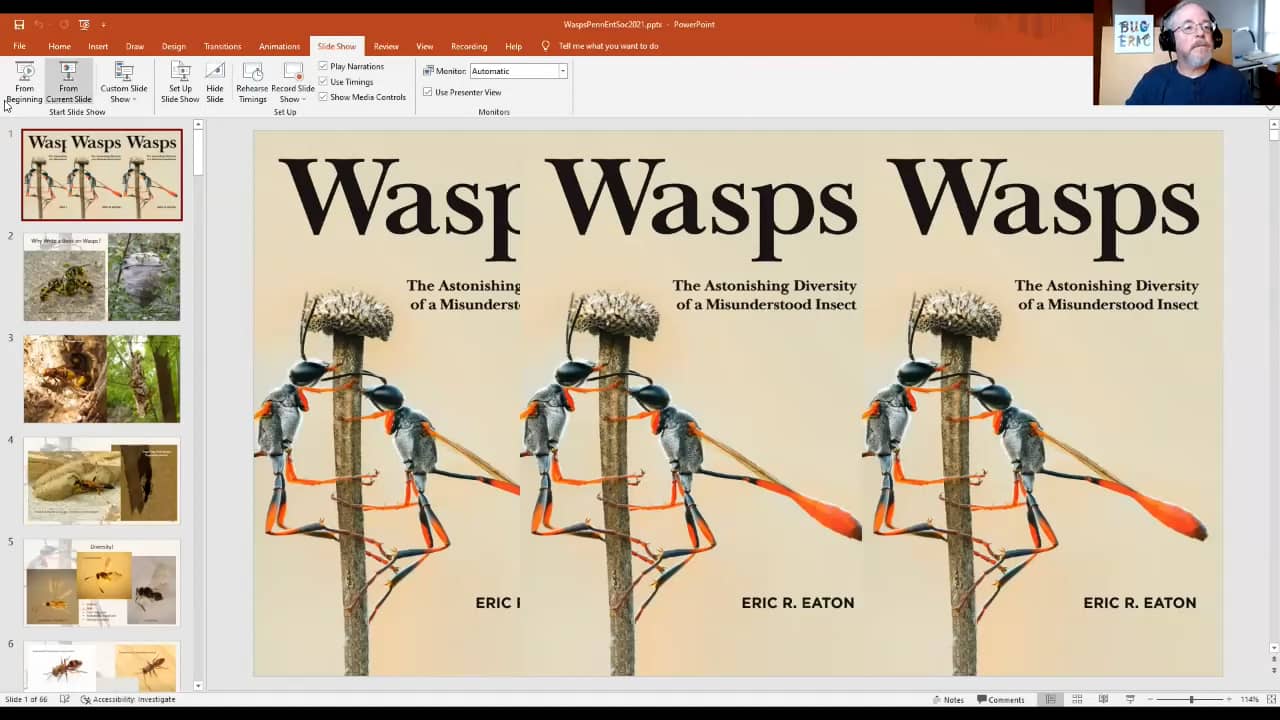Click the Hide Slide button
The height and width of the screenshot is (720, 1280).
[x=215, y=82]
